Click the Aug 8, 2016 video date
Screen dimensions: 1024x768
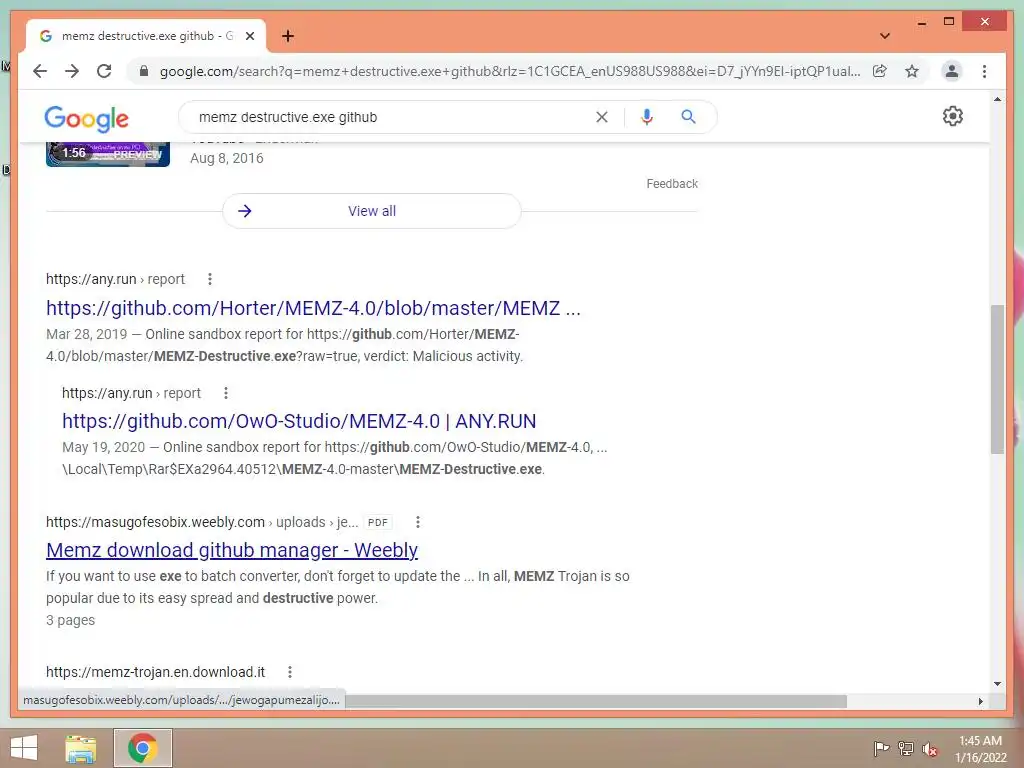tap(227, 158)
